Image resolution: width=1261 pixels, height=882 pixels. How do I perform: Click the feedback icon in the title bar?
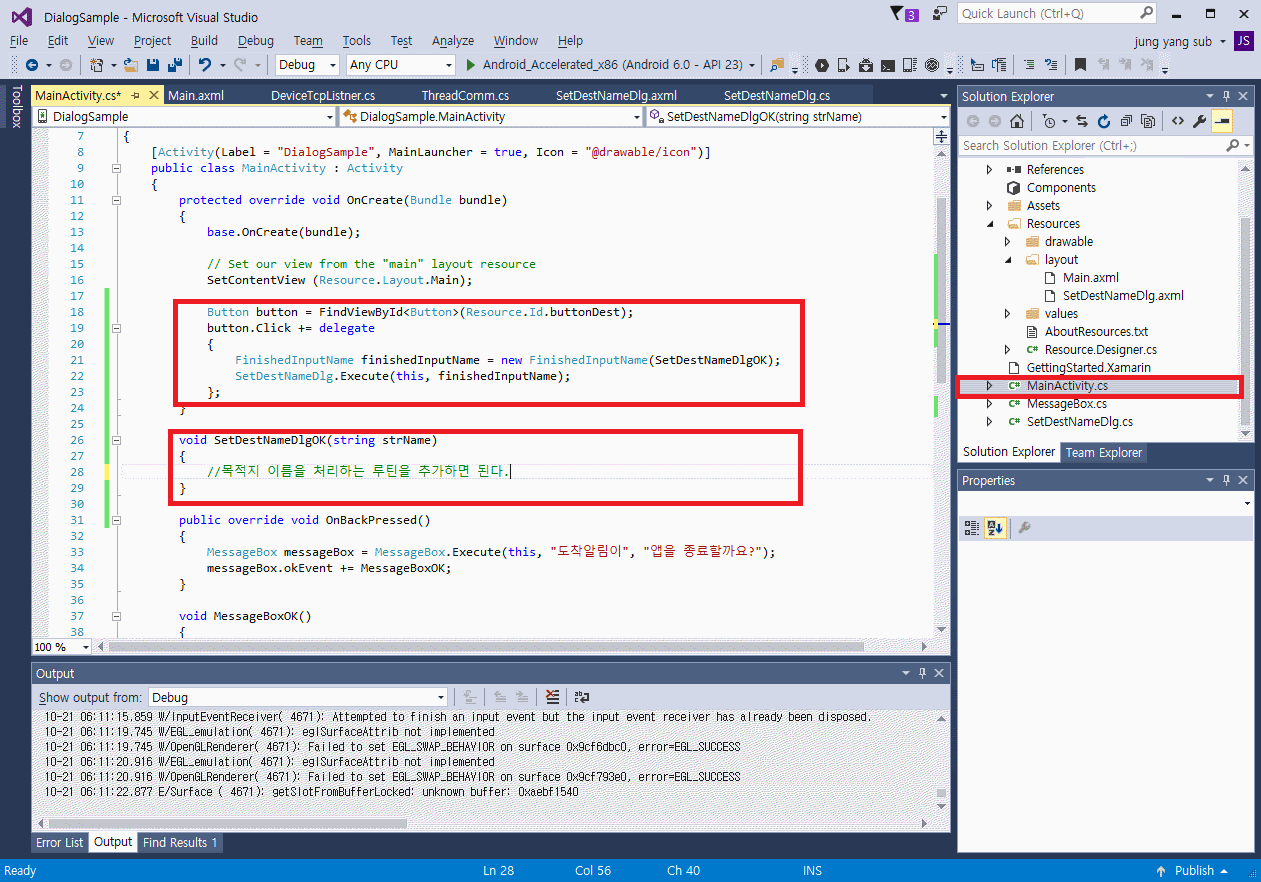[x=939, y=13]
